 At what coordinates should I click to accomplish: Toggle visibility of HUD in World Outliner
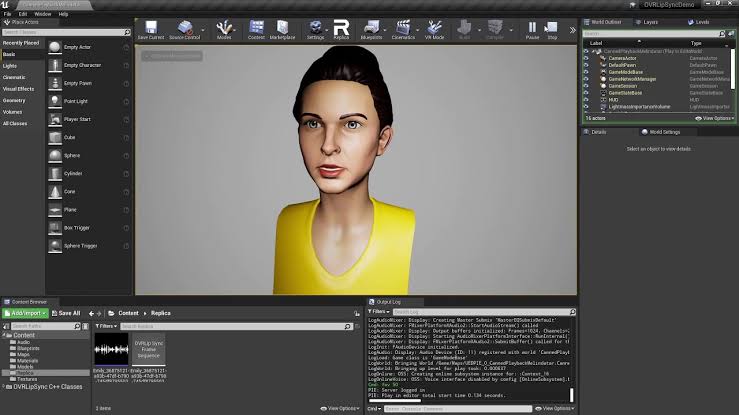(x=587, y=99)
